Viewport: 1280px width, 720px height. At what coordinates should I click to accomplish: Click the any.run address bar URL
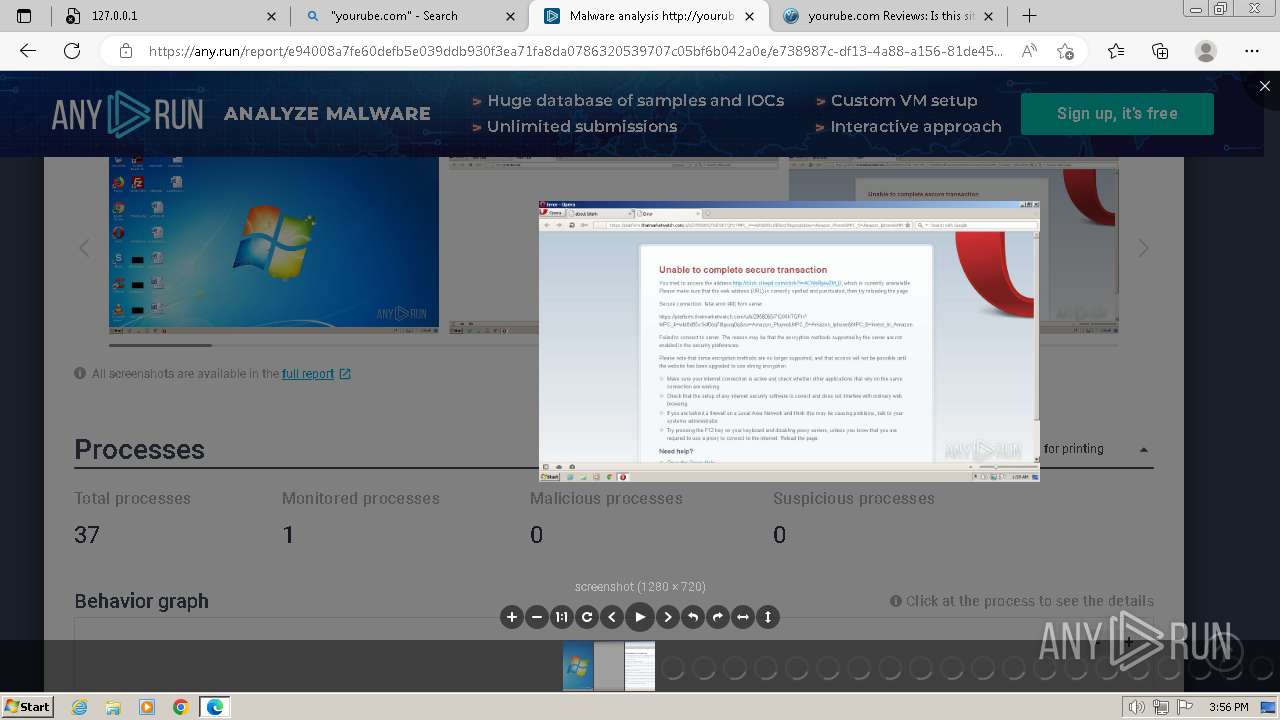(x=576, y=51)
